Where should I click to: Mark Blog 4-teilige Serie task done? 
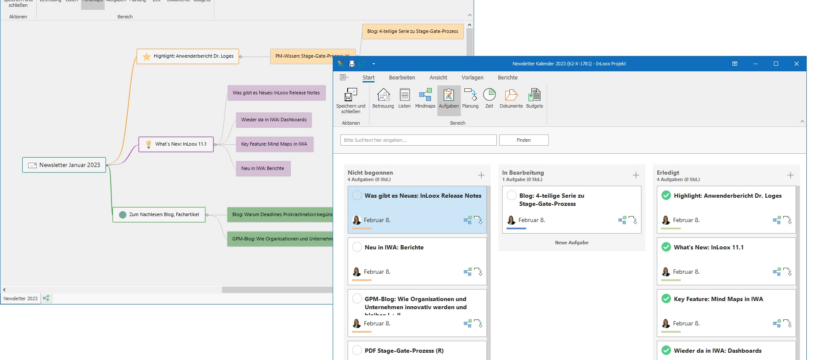[511, 196]
